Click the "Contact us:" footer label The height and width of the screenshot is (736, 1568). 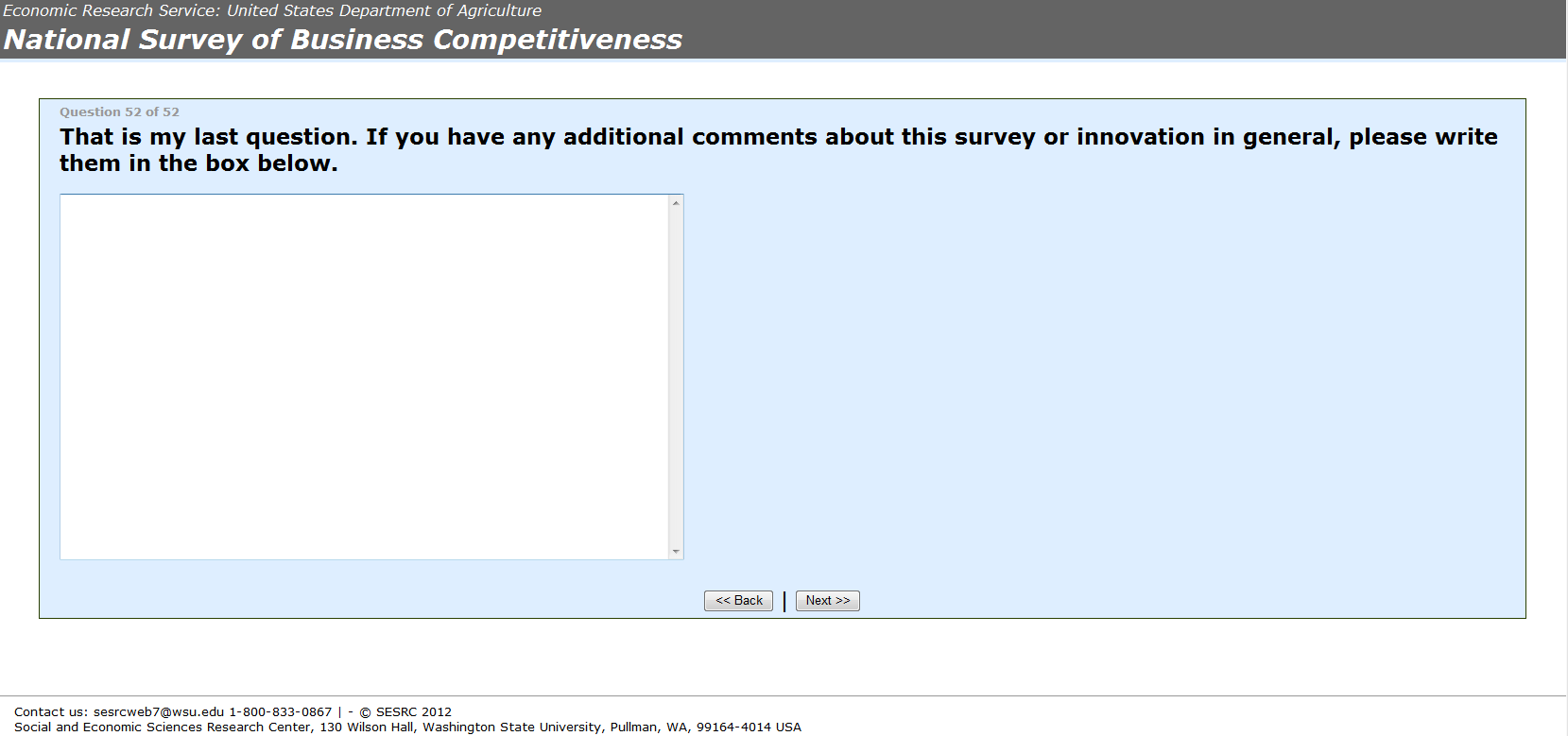[x=51, y=712]
